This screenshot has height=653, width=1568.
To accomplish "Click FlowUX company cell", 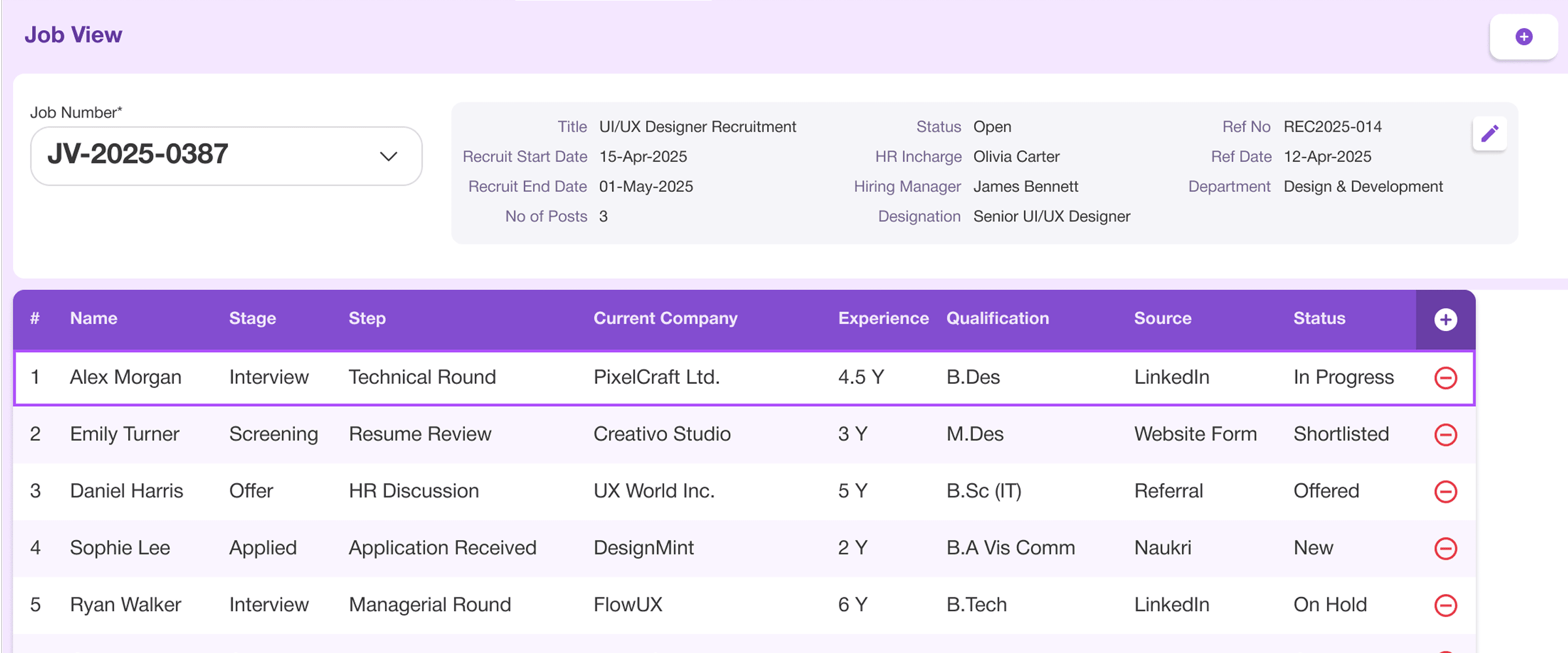I will (628, 604).
